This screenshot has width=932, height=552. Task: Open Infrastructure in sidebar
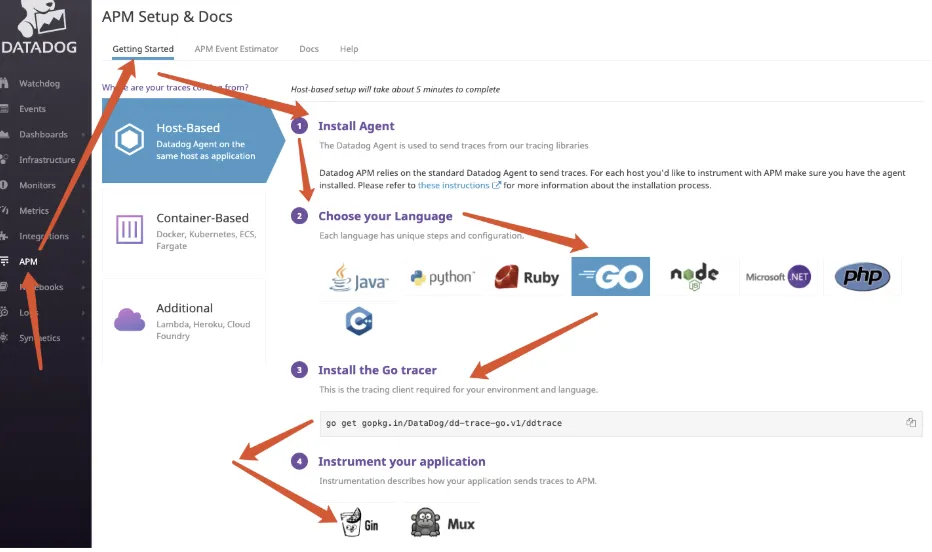click(x=47, y=160)
